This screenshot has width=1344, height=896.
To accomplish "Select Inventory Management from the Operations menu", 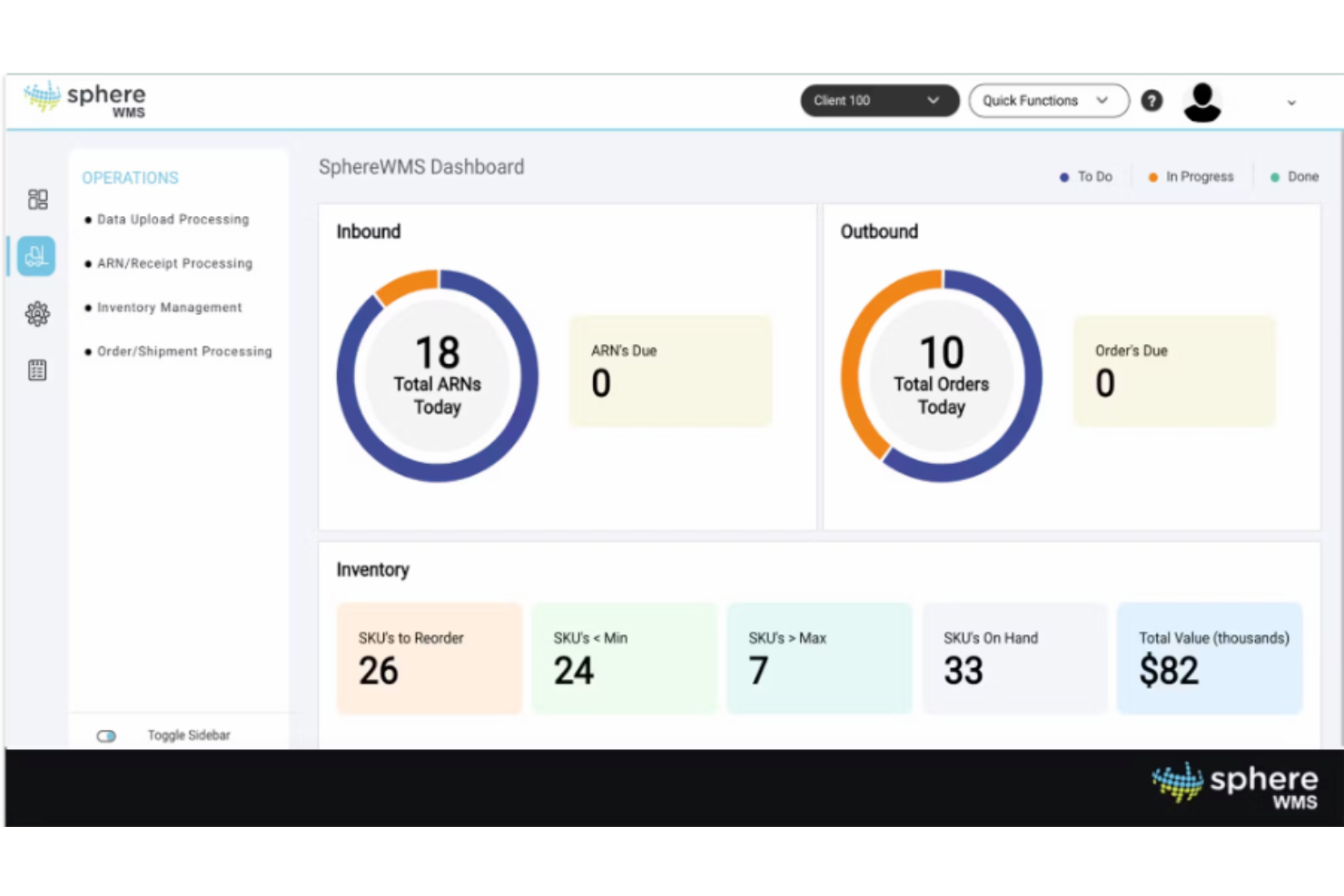I will tap(169, 307).
